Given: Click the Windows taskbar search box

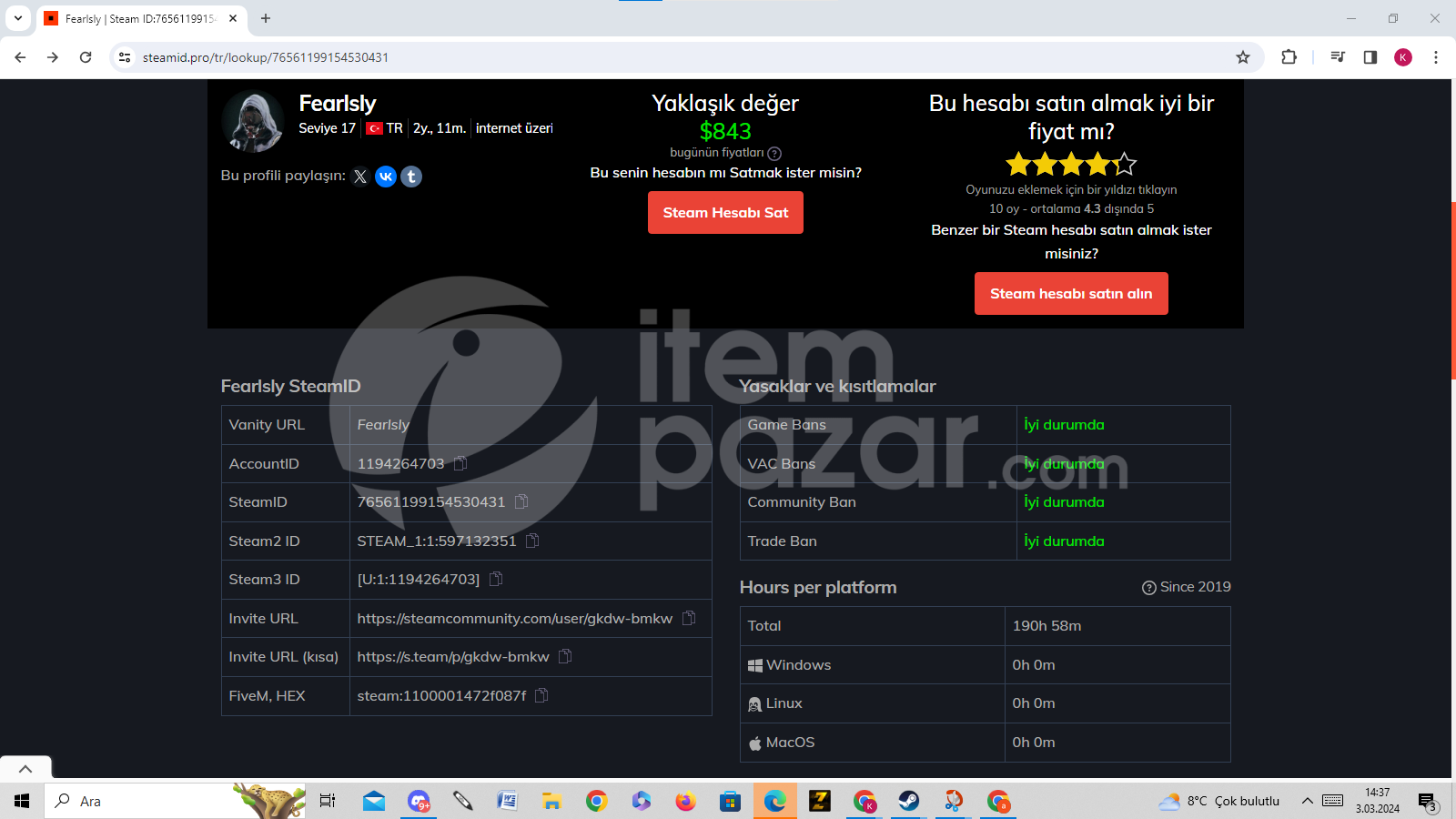Looking at the screenshot, I should (175, 801).
